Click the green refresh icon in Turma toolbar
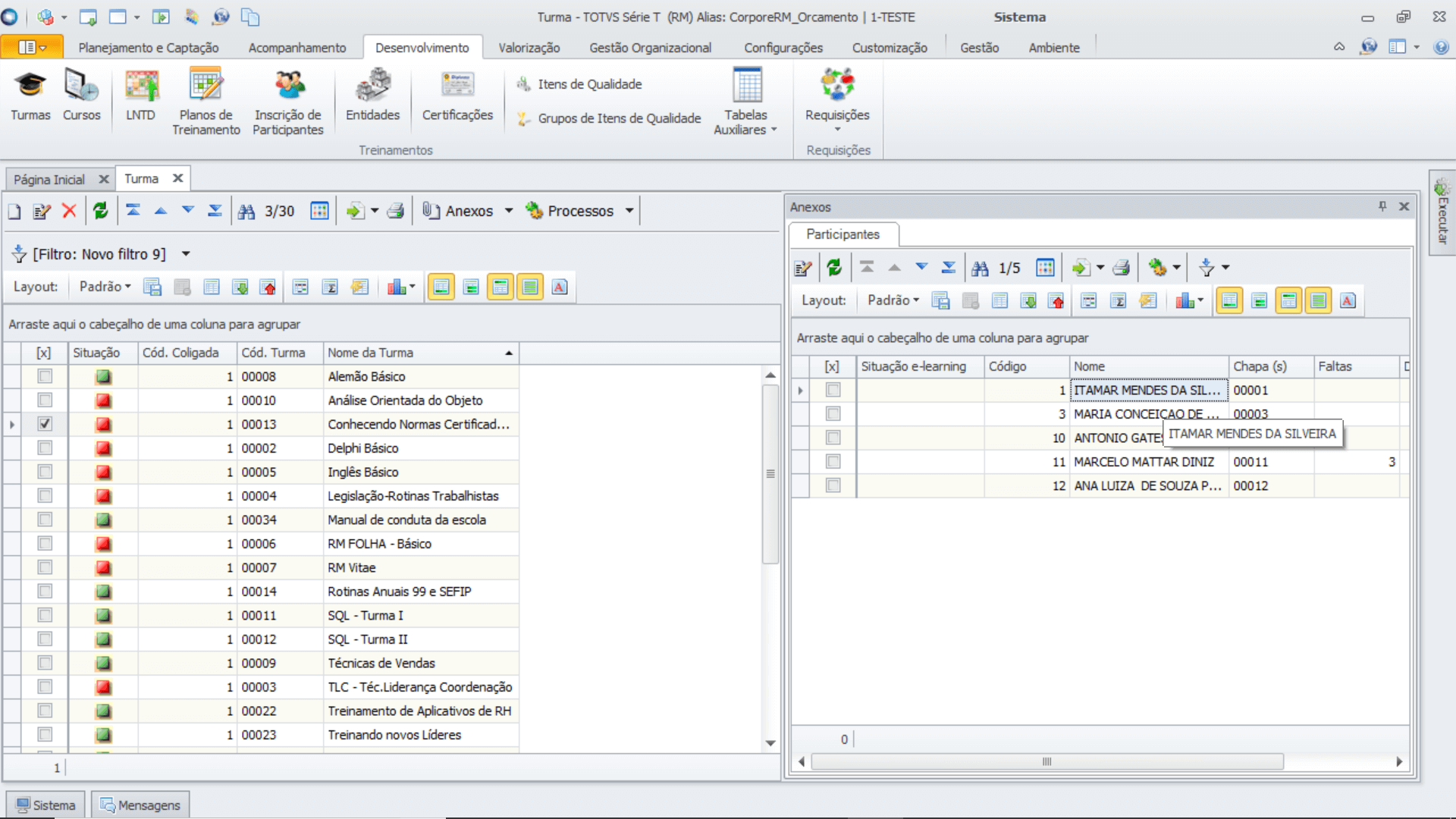1456x819 pixels. pyautogui.click(x=100, y=211)
